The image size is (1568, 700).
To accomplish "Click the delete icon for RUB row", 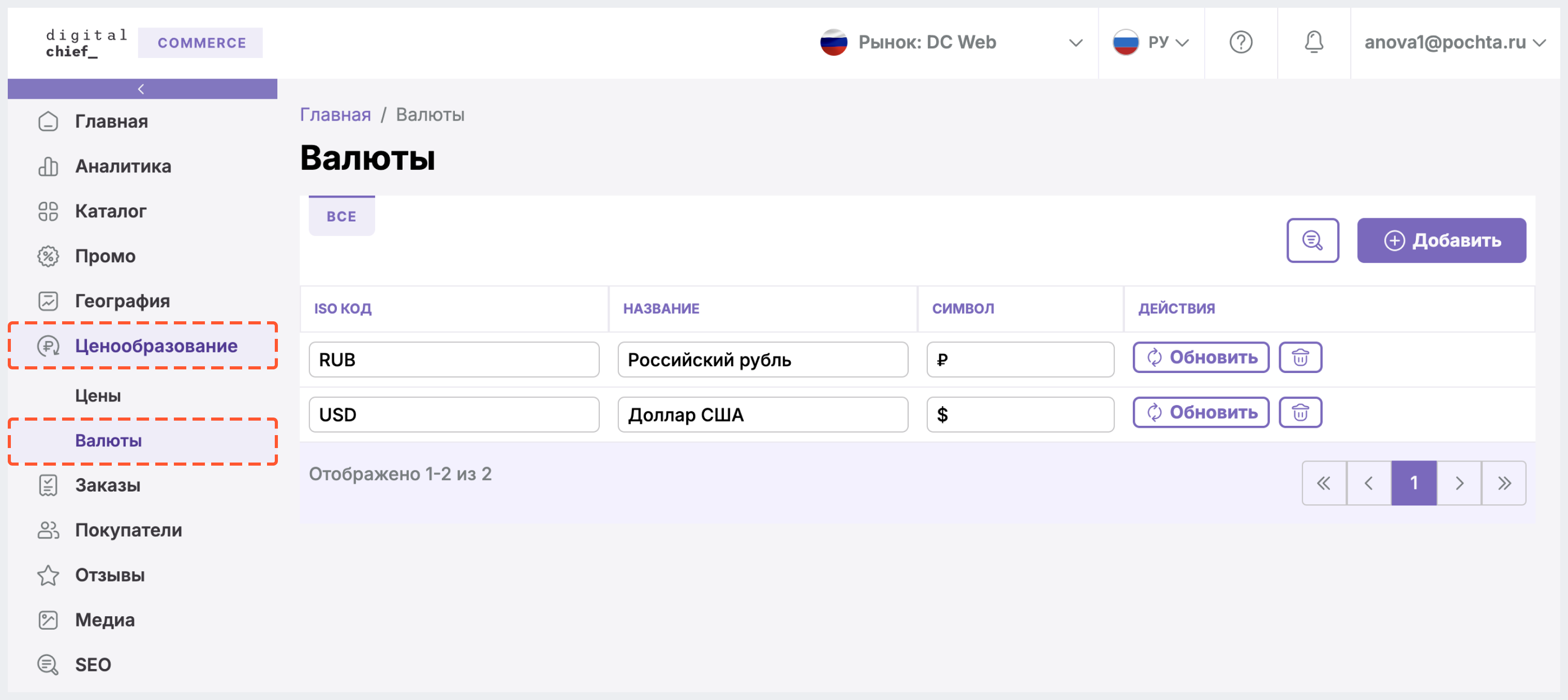I will pos(1302,358).
